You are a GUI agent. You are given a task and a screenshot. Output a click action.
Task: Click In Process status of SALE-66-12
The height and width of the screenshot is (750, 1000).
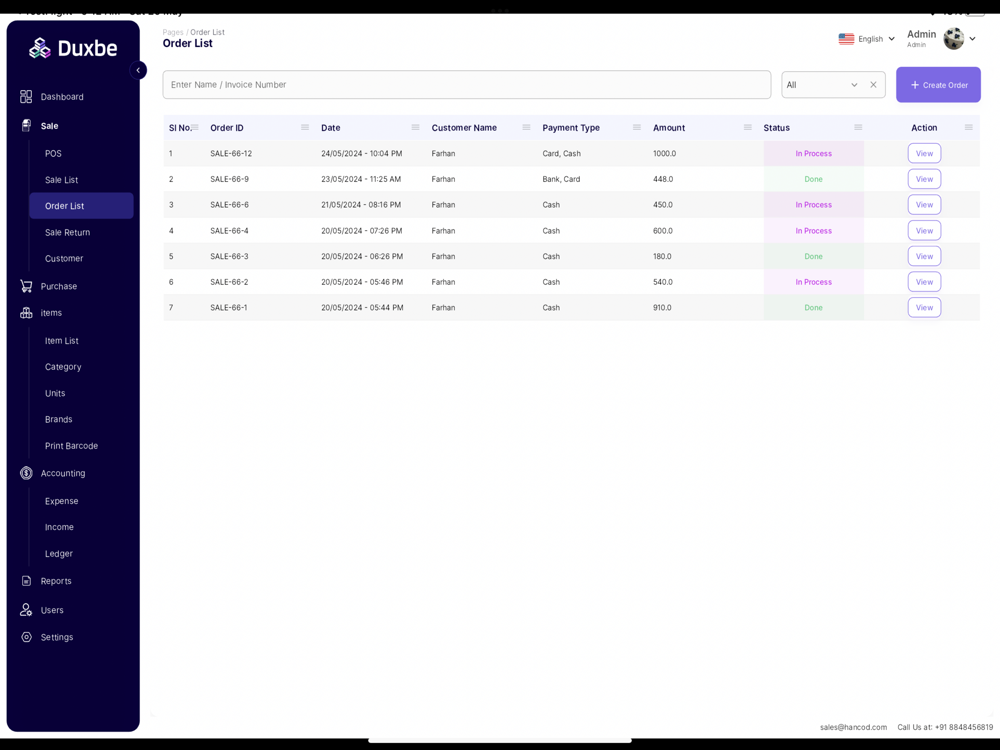(x=813, y=154)
